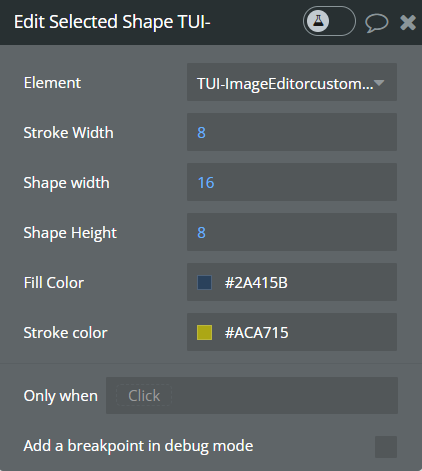422x471 pixels.
Task: Click the Stroke Width field
Action: click(x=292, y=132)
